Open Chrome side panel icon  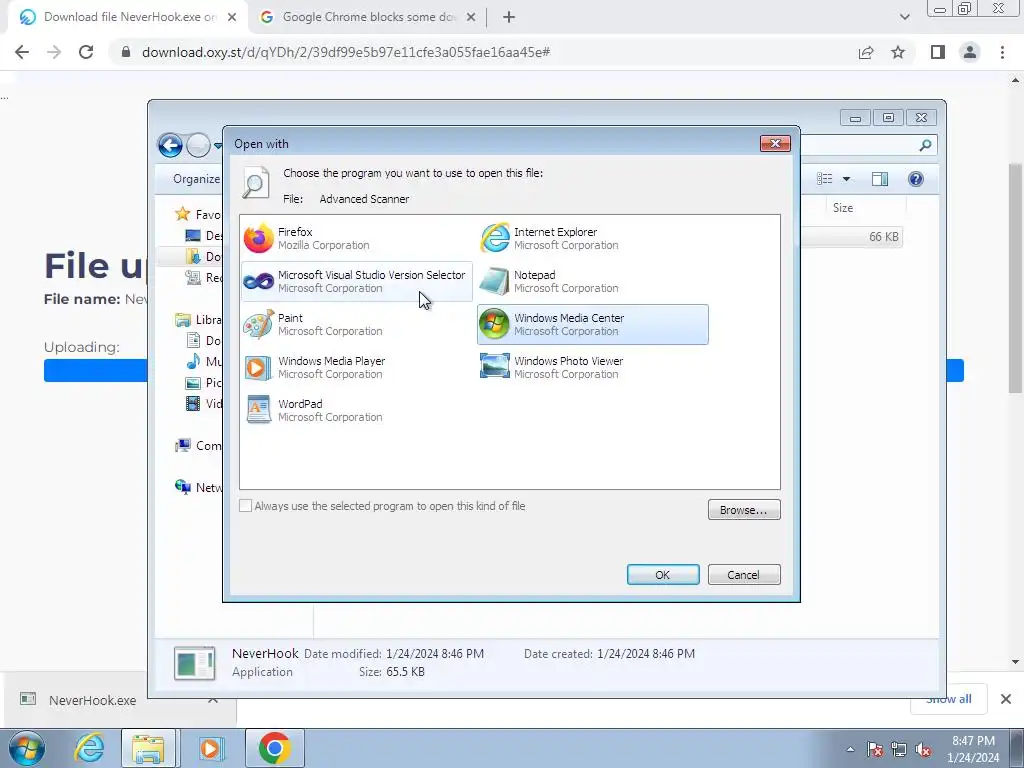coord(938,52)
